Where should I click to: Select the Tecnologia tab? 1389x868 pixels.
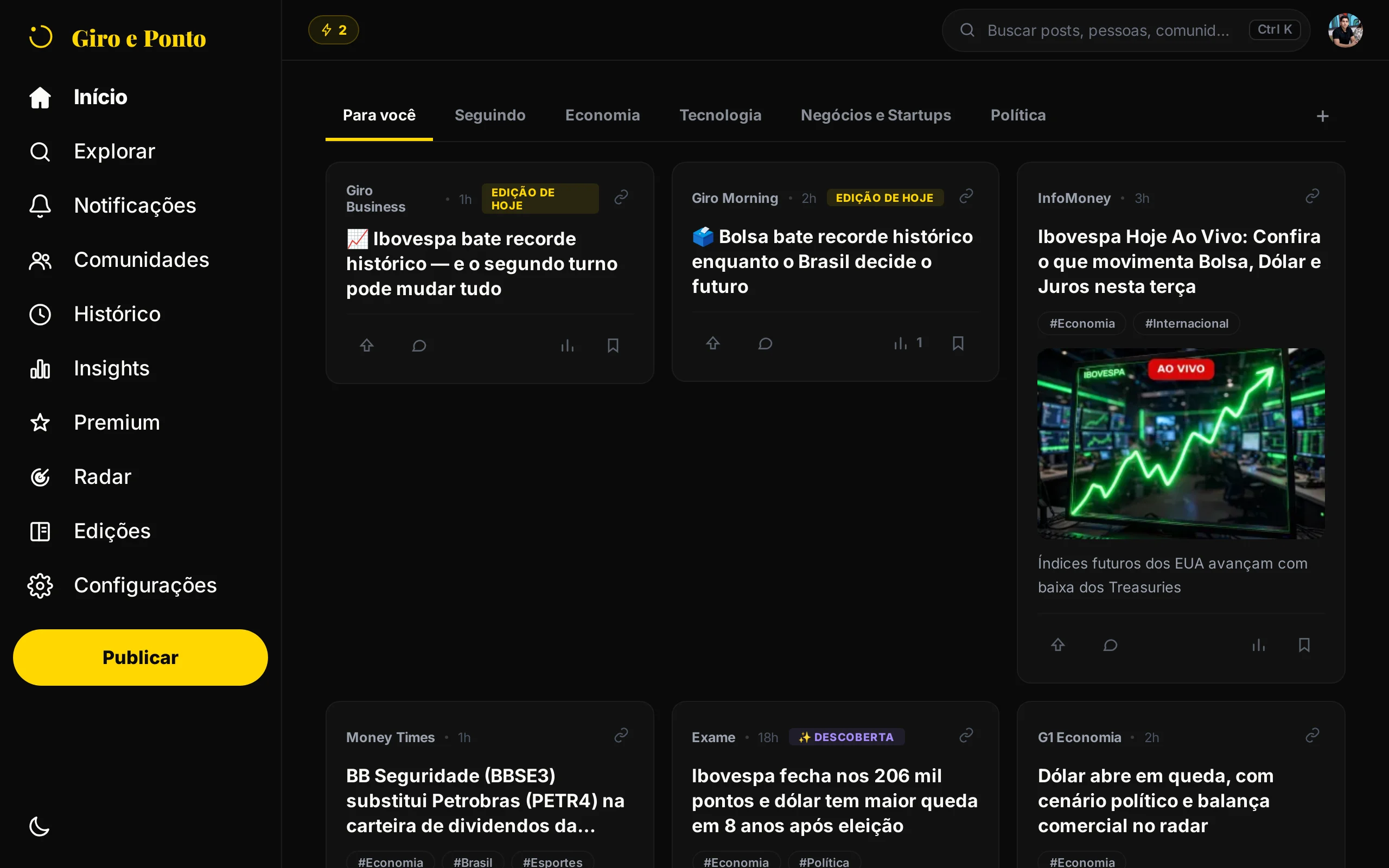point(721,116)
